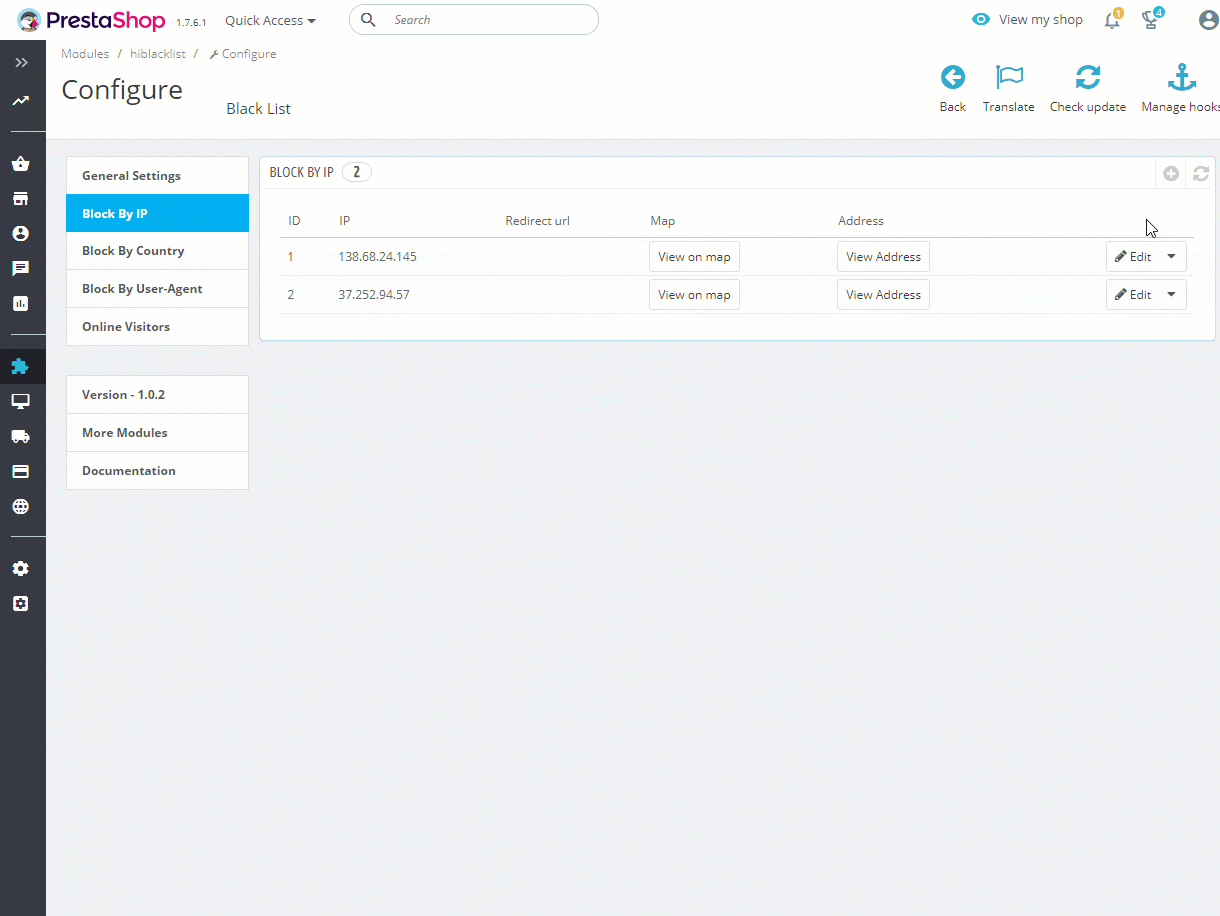The height and width of the screenshot is (916, 1220).
Task: Click the View my shop link
Action: [x=1040, y=20]
